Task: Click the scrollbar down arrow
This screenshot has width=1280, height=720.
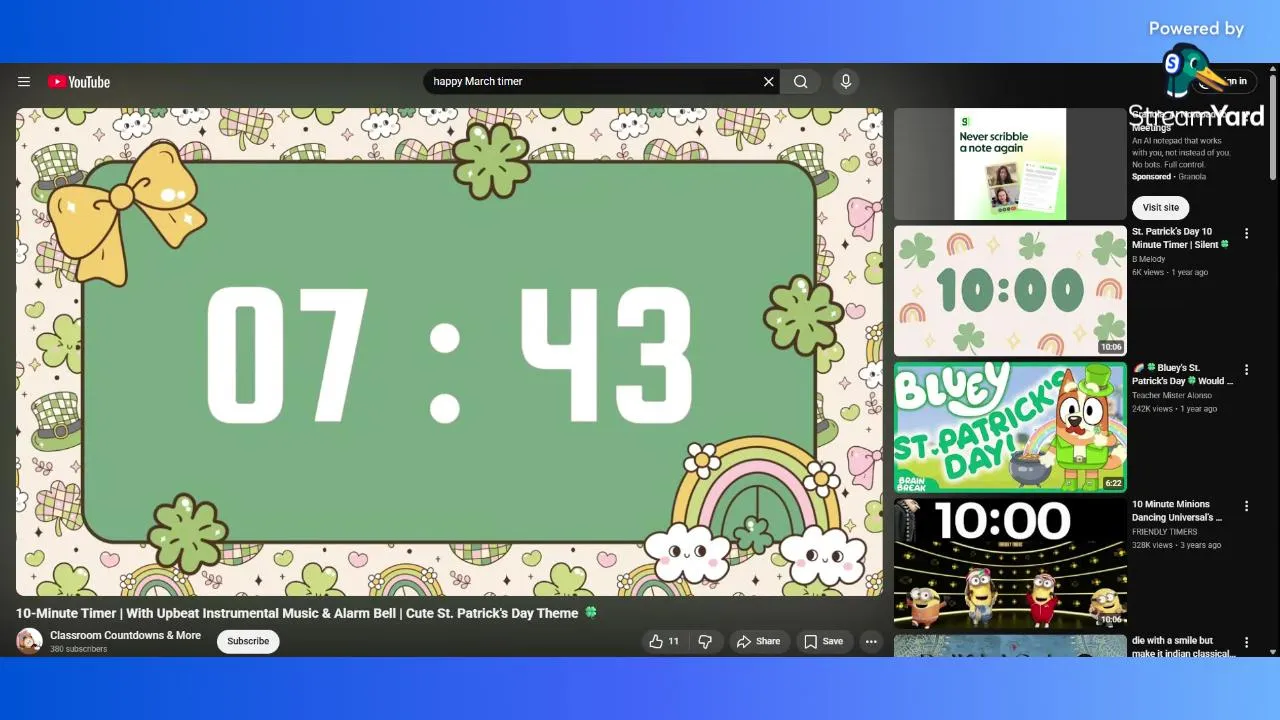Action: pos(1272,651)
